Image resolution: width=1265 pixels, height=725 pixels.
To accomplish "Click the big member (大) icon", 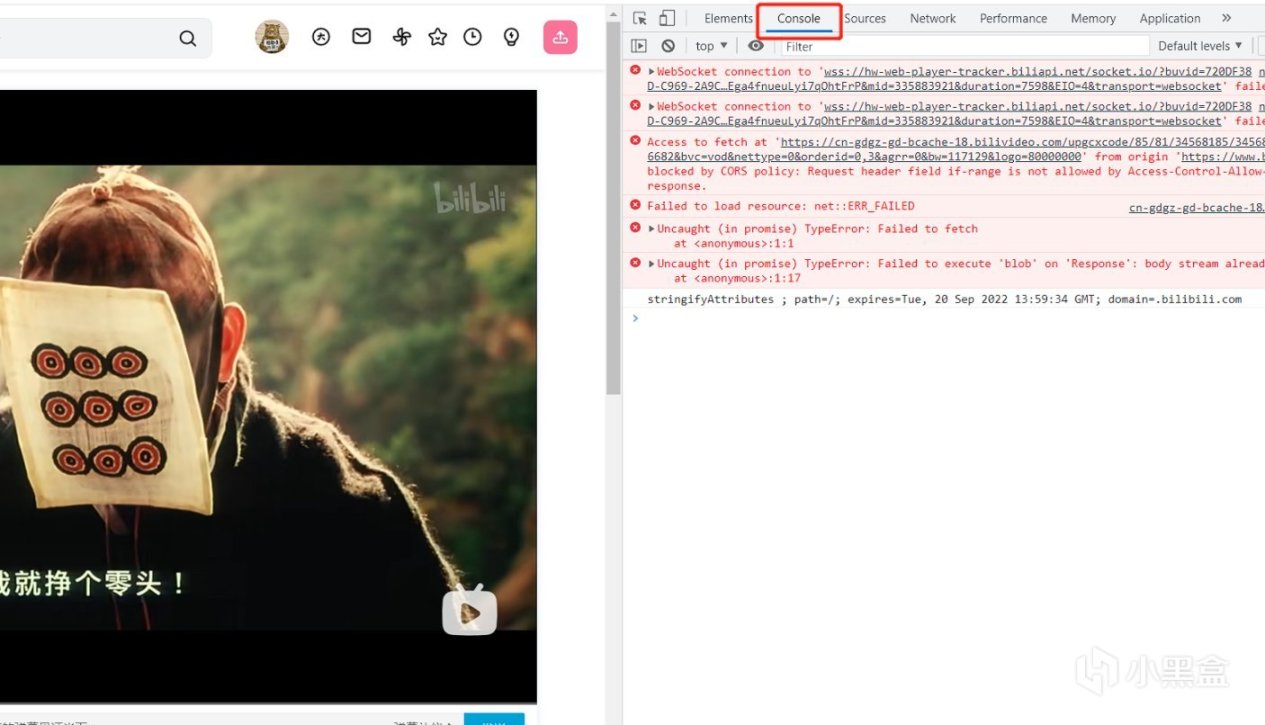I will [x=321, y=37].
